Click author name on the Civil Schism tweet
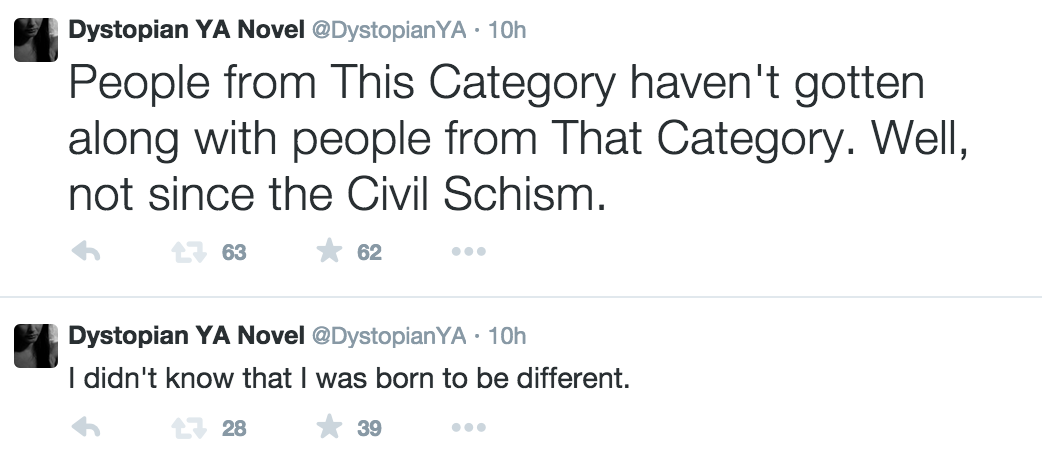Viewport: 1042px width, 464px height. 186,30
